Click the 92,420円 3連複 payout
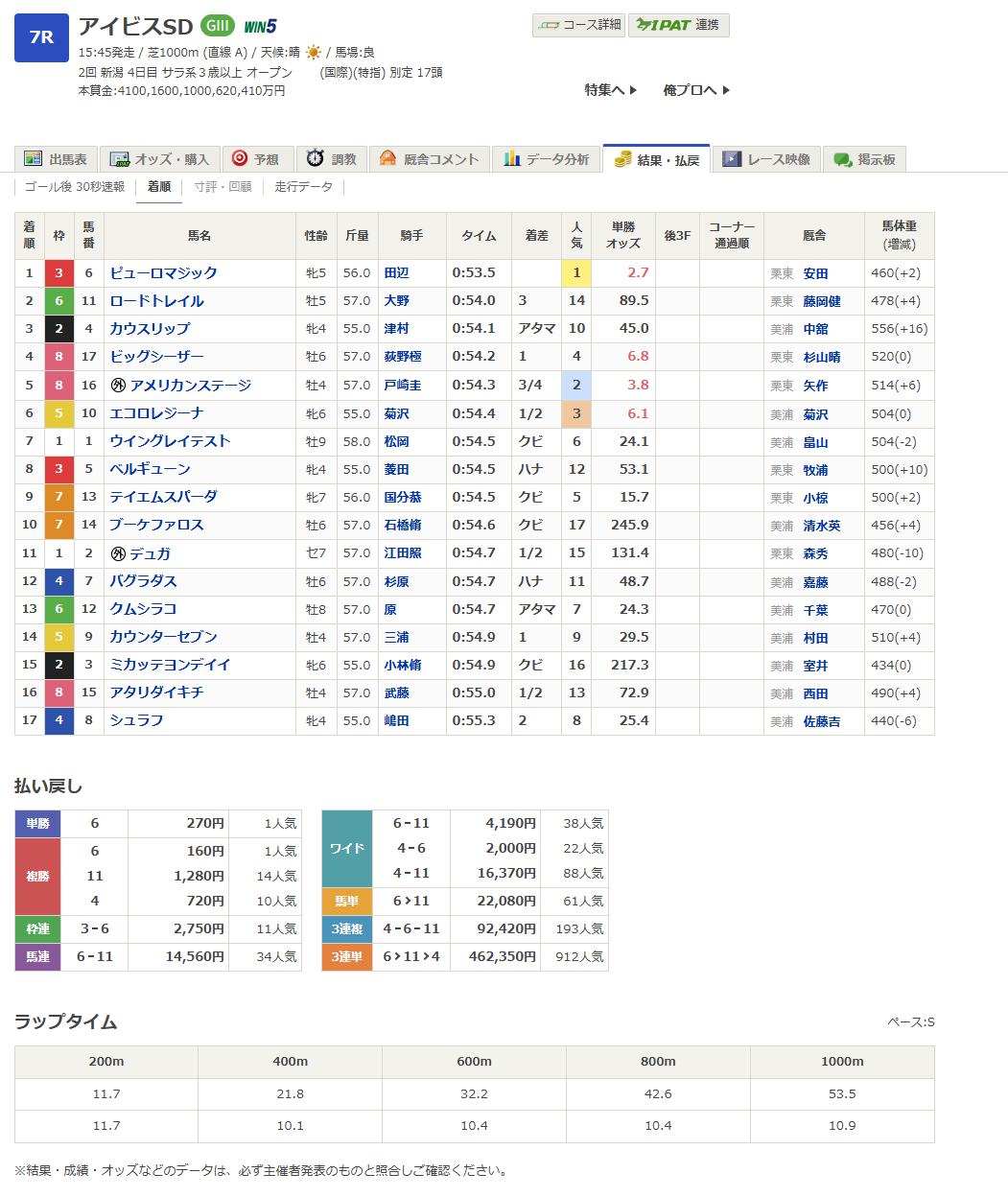 [x=506, y=929]
